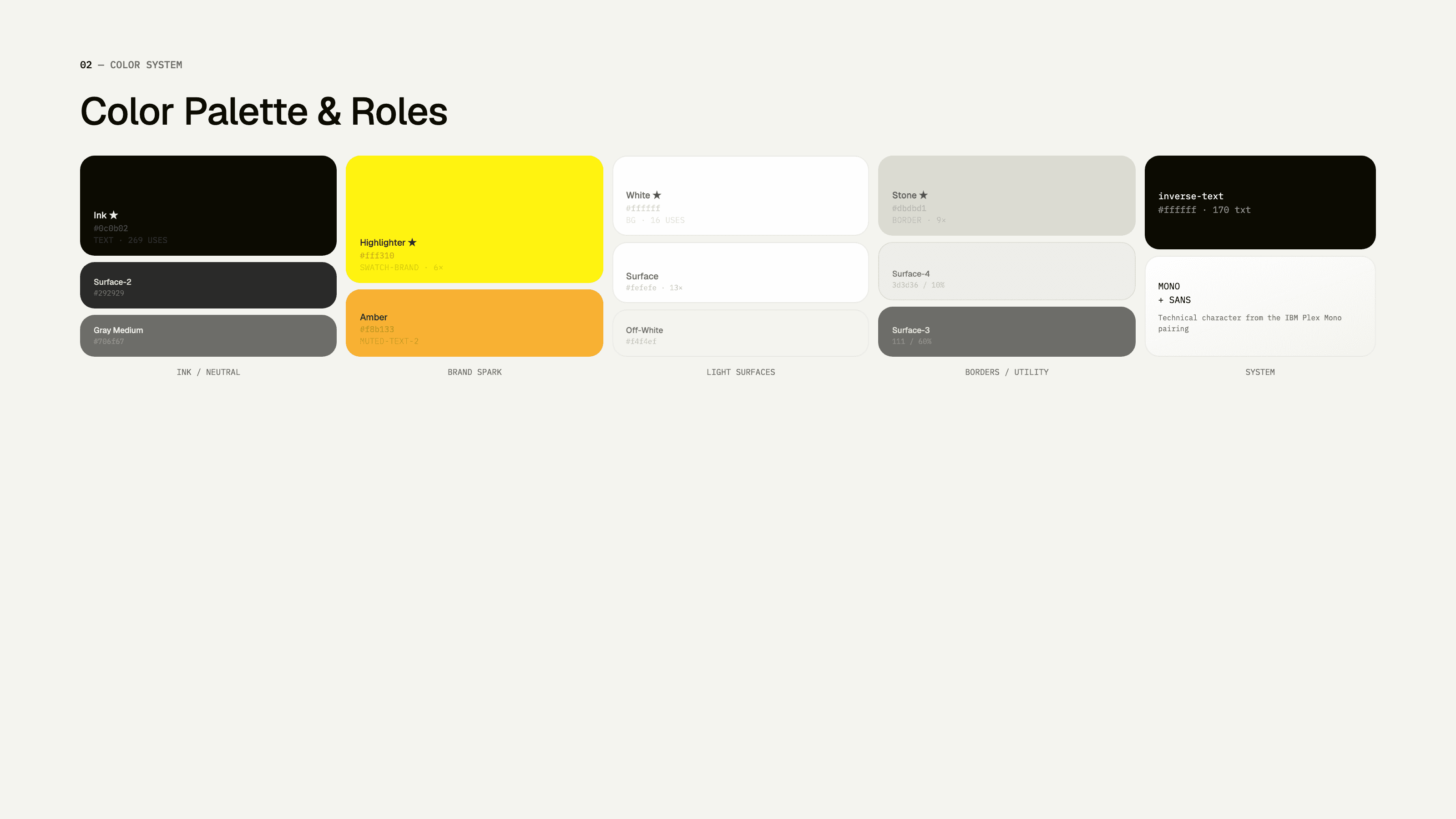Select the Amber orange swatch
The height and width of the screenshot is (819, 1456).
474,323
